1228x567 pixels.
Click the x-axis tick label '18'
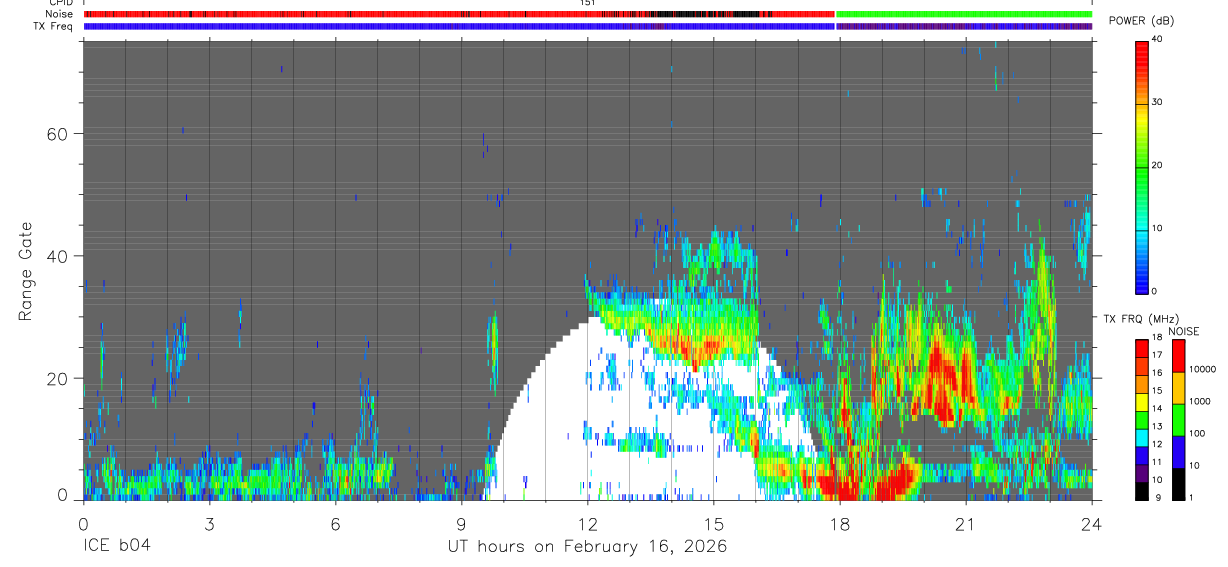(840, 523)
